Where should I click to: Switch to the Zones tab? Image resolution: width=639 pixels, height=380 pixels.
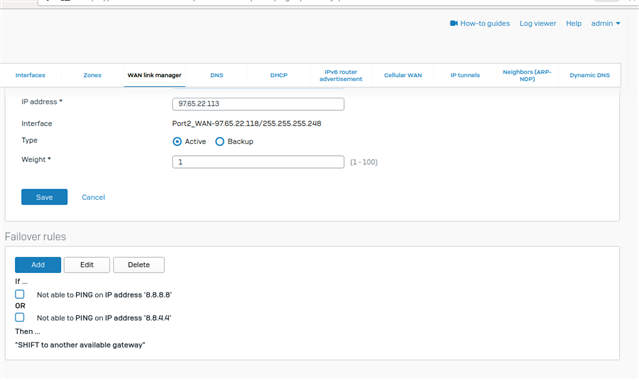(x=93, y=75)
